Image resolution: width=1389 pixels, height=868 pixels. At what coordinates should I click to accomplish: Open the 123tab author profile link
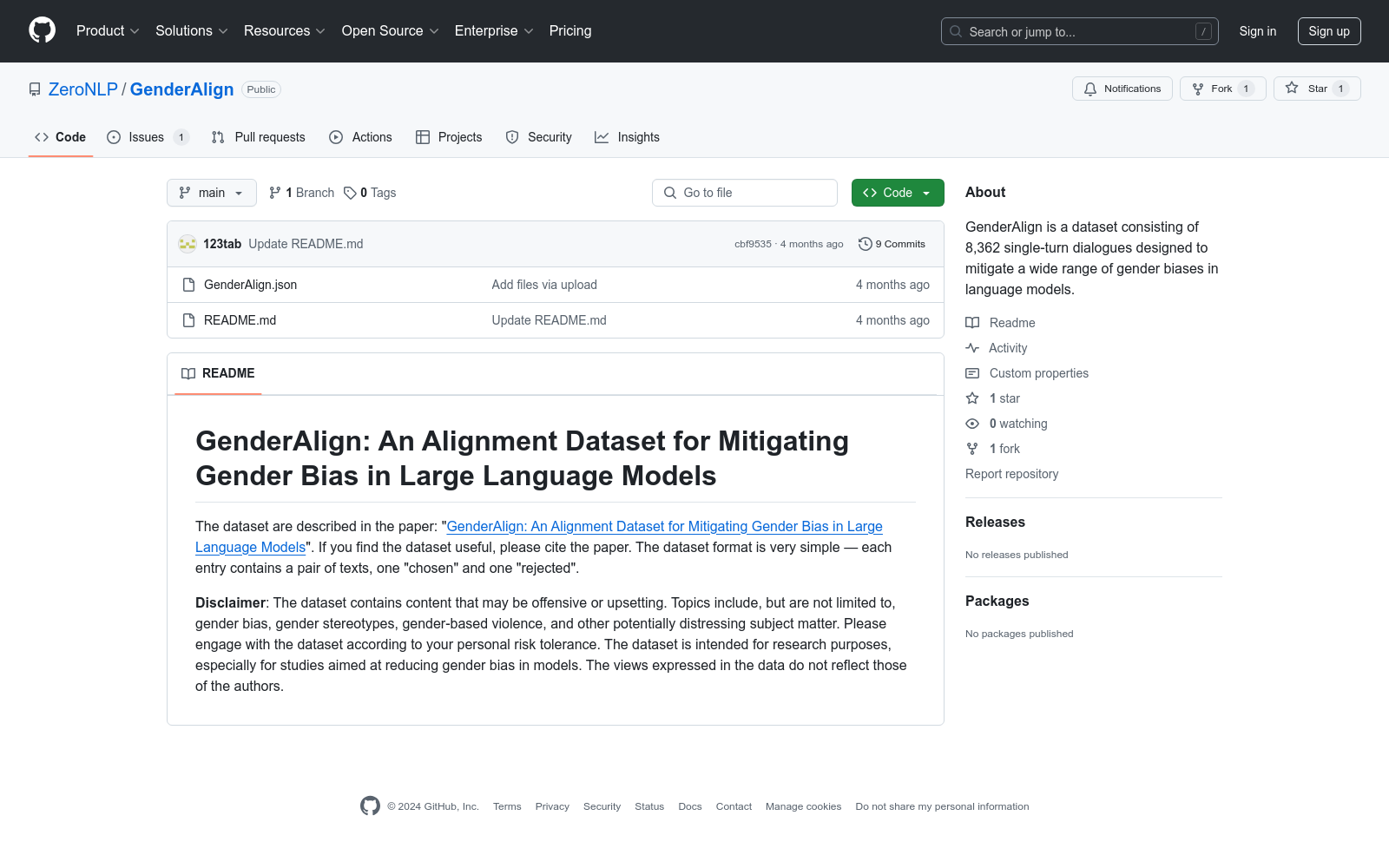coord(222,244)
